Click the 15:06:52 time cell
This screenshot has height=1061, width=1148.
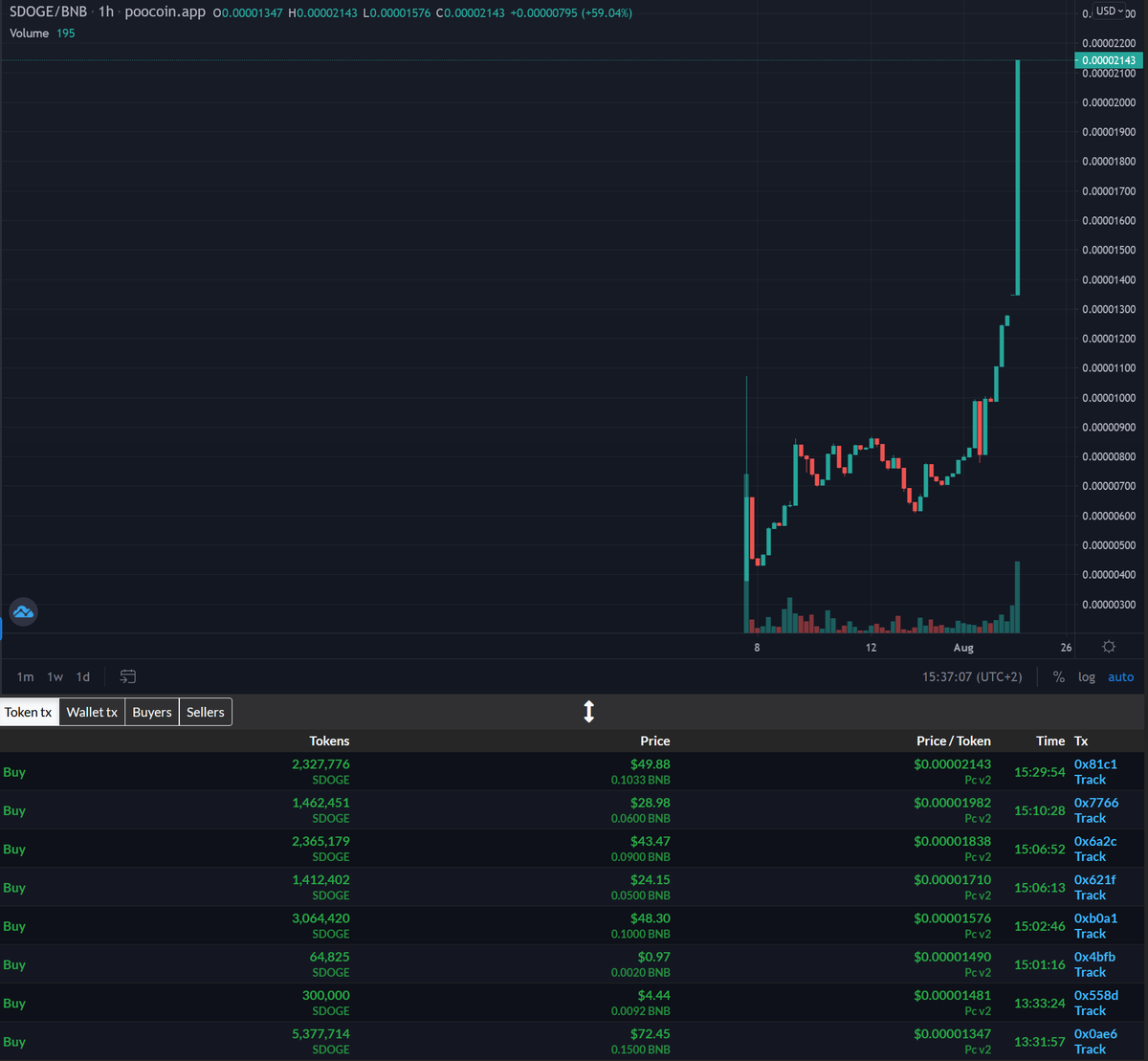point(1040,849)
